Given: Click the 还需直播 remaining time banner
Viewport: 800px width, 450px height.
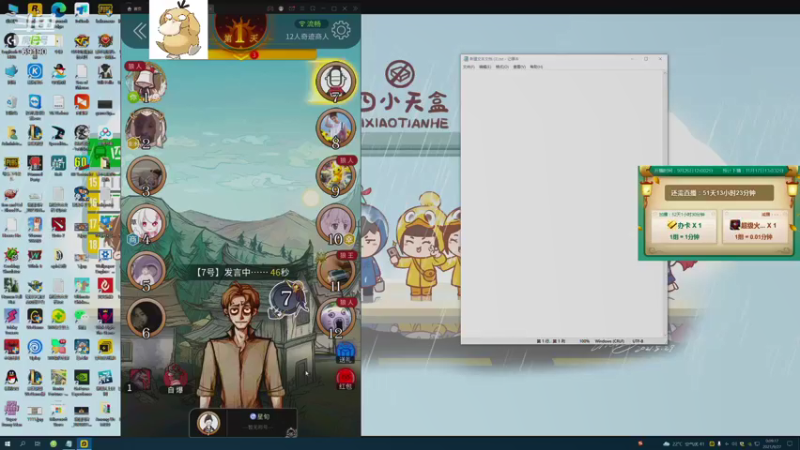Looking at the screenshot, I should 719,193.
